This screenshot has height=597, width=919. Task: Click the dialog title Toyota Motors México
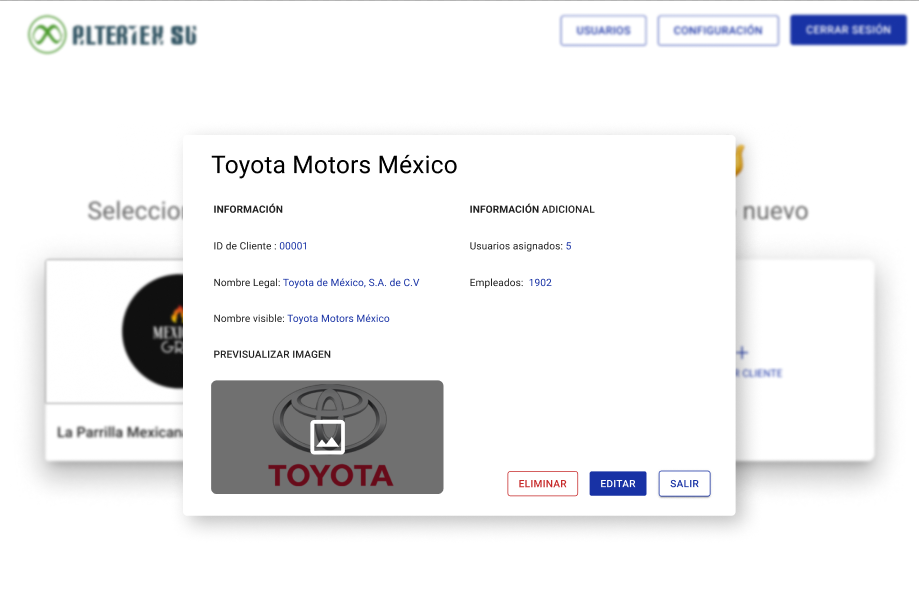[x=334, y=165]
